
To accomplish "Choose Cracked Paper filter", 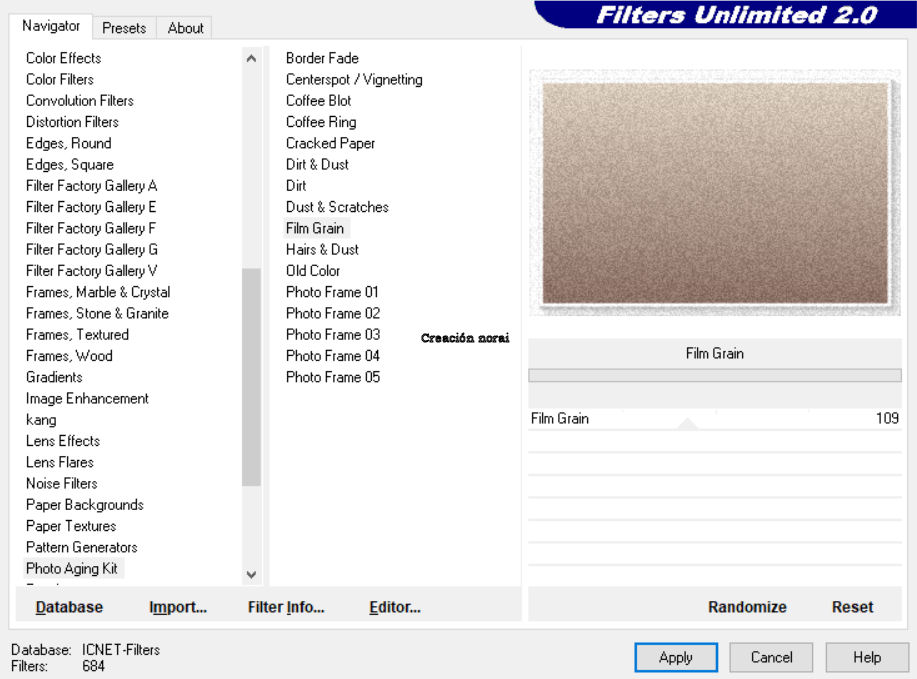I will (330, 143).
